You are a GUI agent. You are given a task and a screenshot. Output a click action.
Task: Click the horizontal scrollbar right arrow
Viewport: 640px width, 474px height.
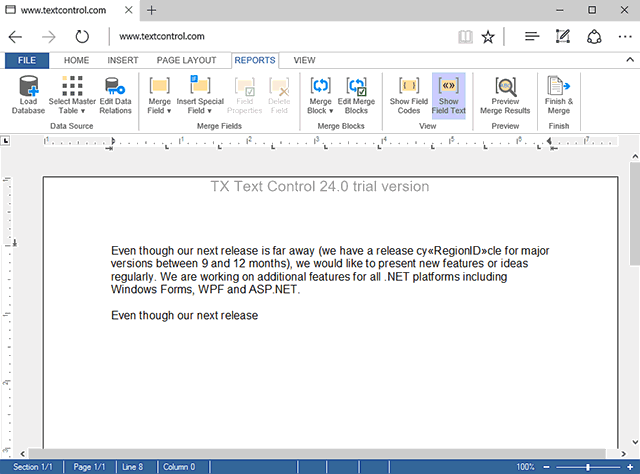(x=623, y=454)
